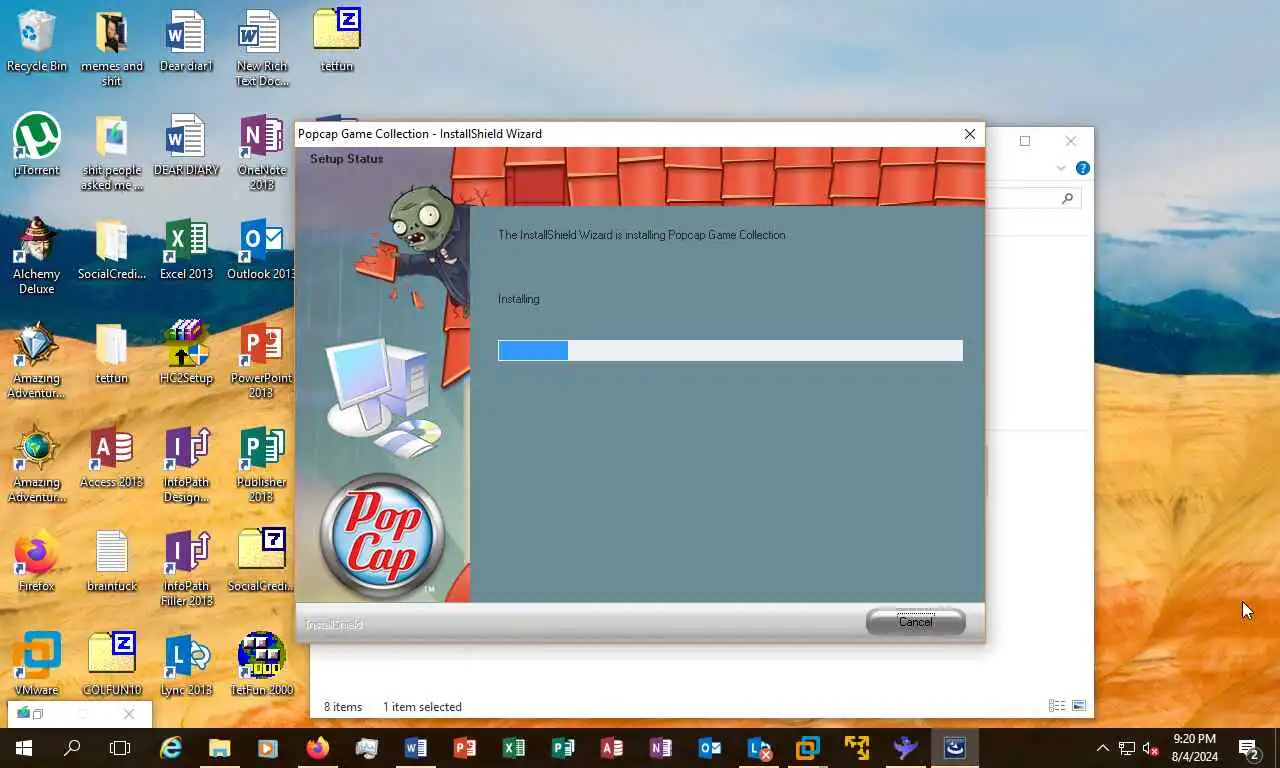Click the muted volume tray icon

1151,748
